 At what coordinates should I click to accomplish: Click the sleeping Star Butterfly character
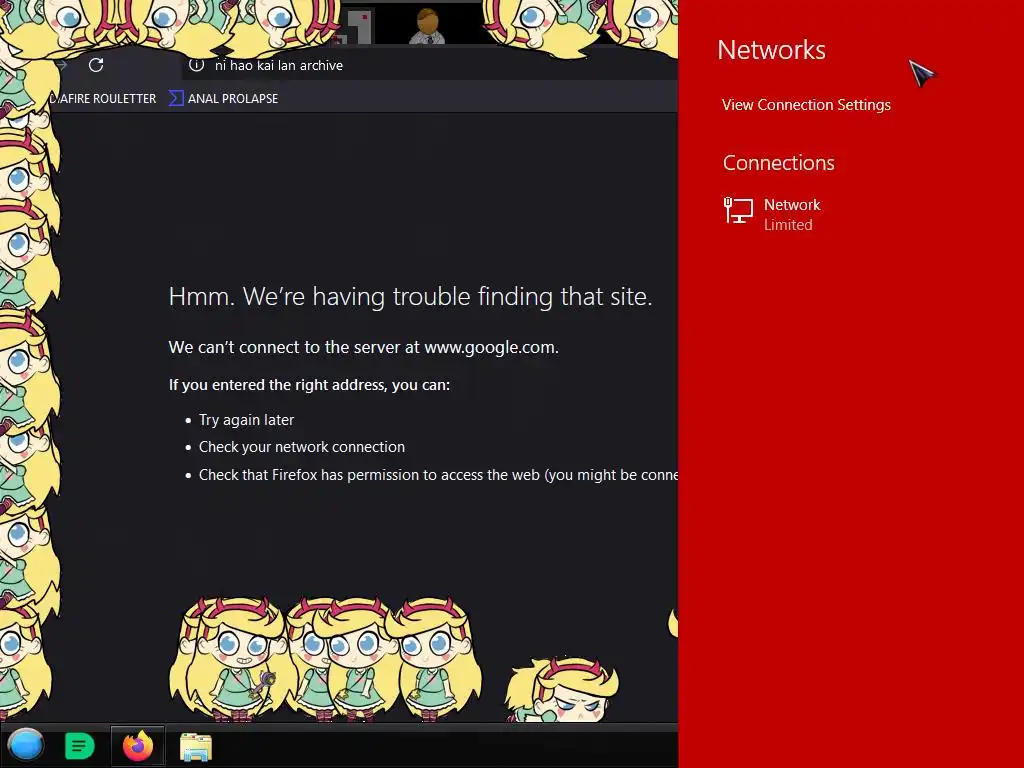(x=563, y=689)
